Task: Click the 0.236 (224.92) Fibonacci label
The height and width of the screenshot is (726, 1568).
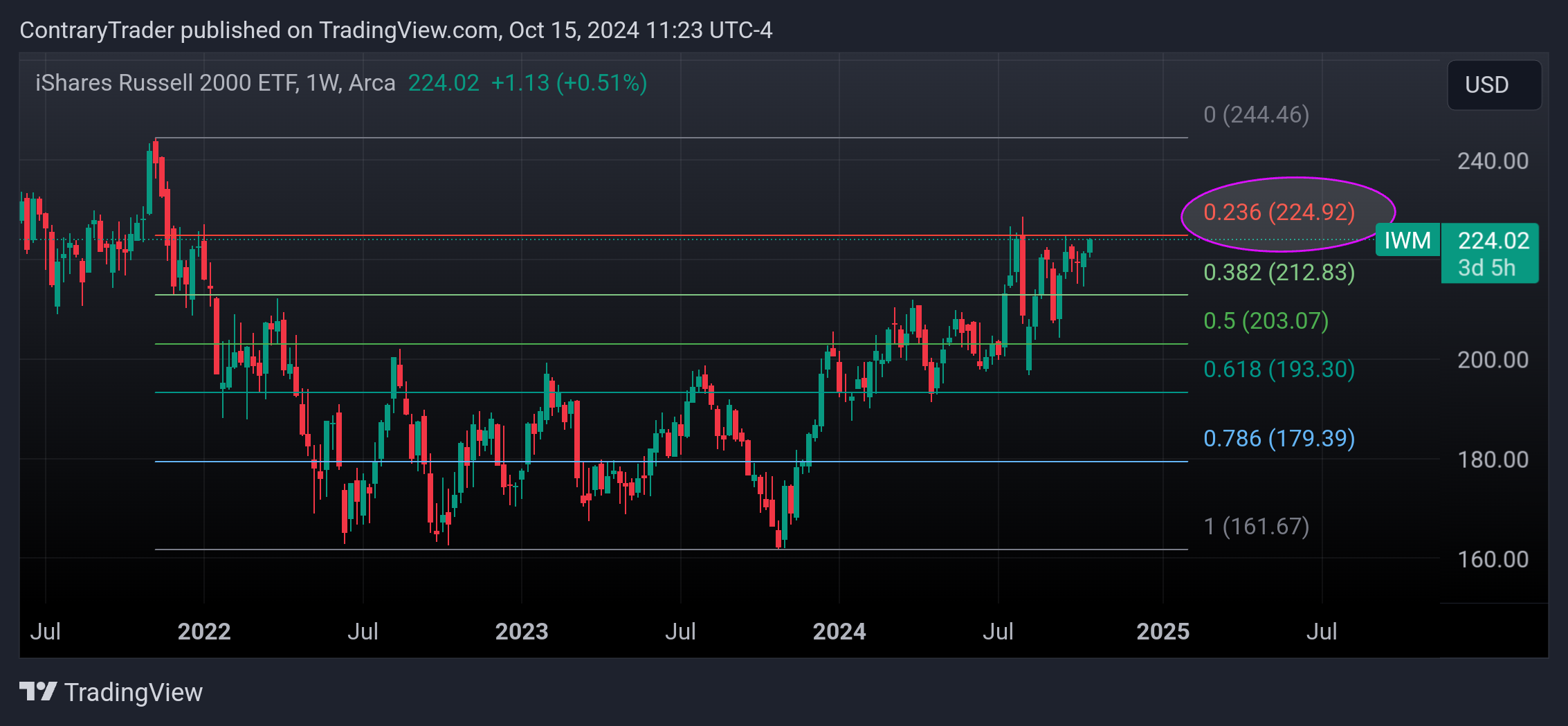Action: point(1279,212)
